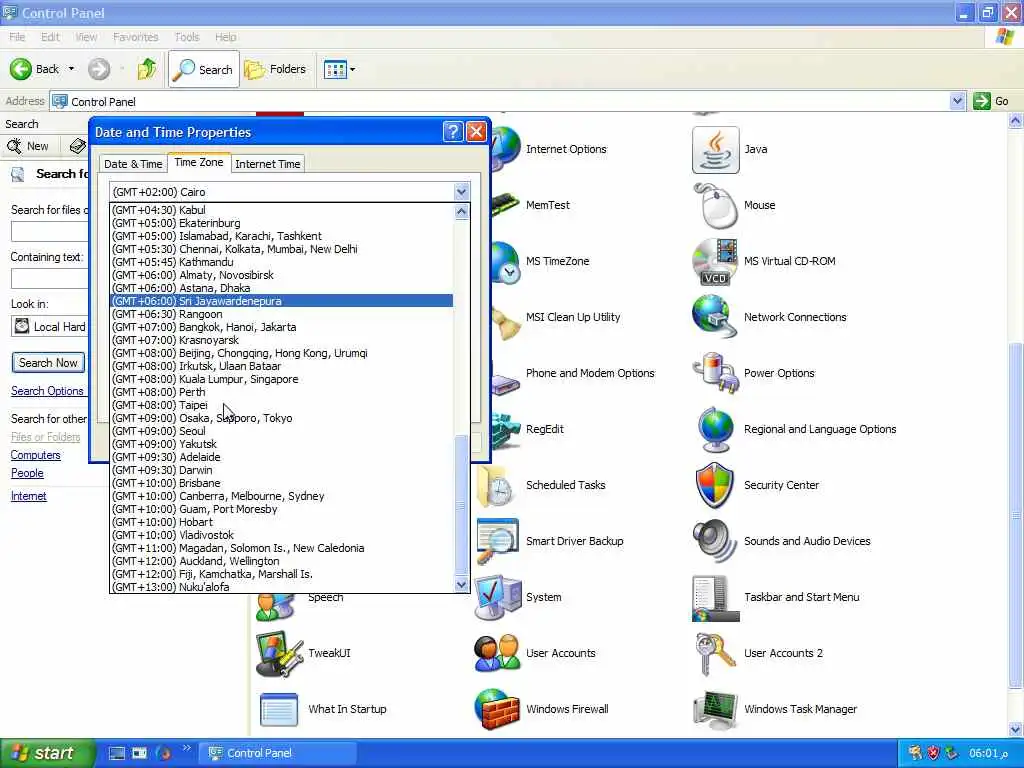Open Security Center shield icon
Viewport: 1024px width, 768px height.
[x=716, y=485]
